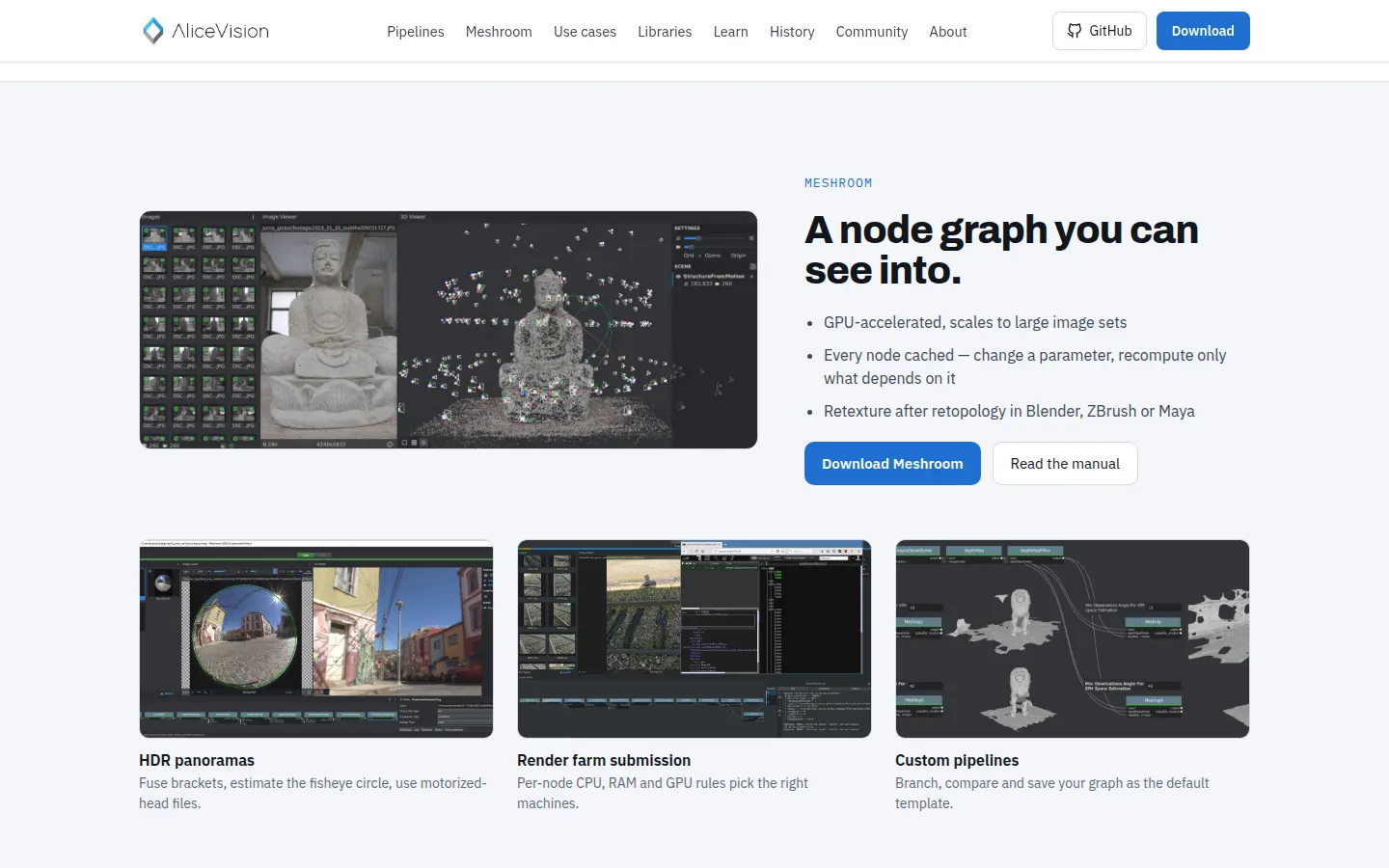
Task: Open the Libraries navigation link
Action: (665, 32)
